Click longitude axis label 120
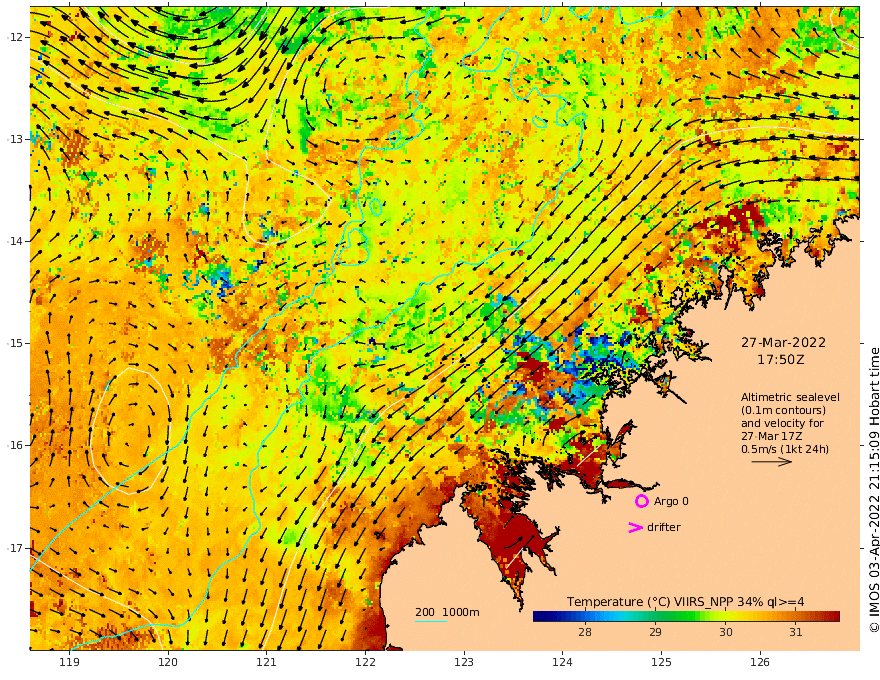This screenshot has width=880, height=680. (x=168, y=663)
